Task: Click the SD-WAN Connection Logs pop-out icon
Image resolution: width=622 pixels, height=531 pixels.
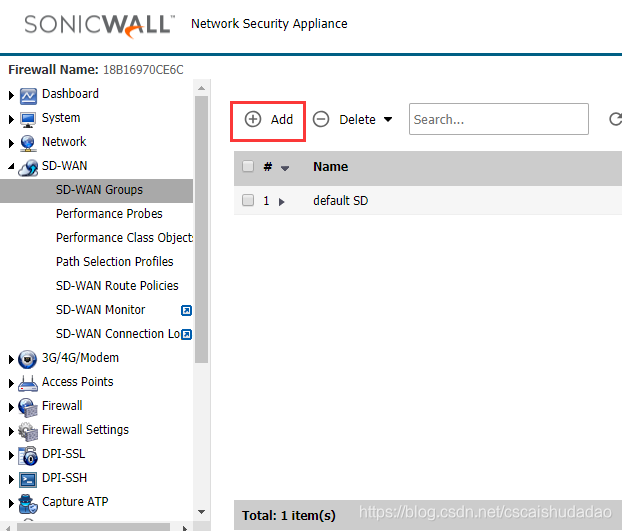Action: click(186, 334)
